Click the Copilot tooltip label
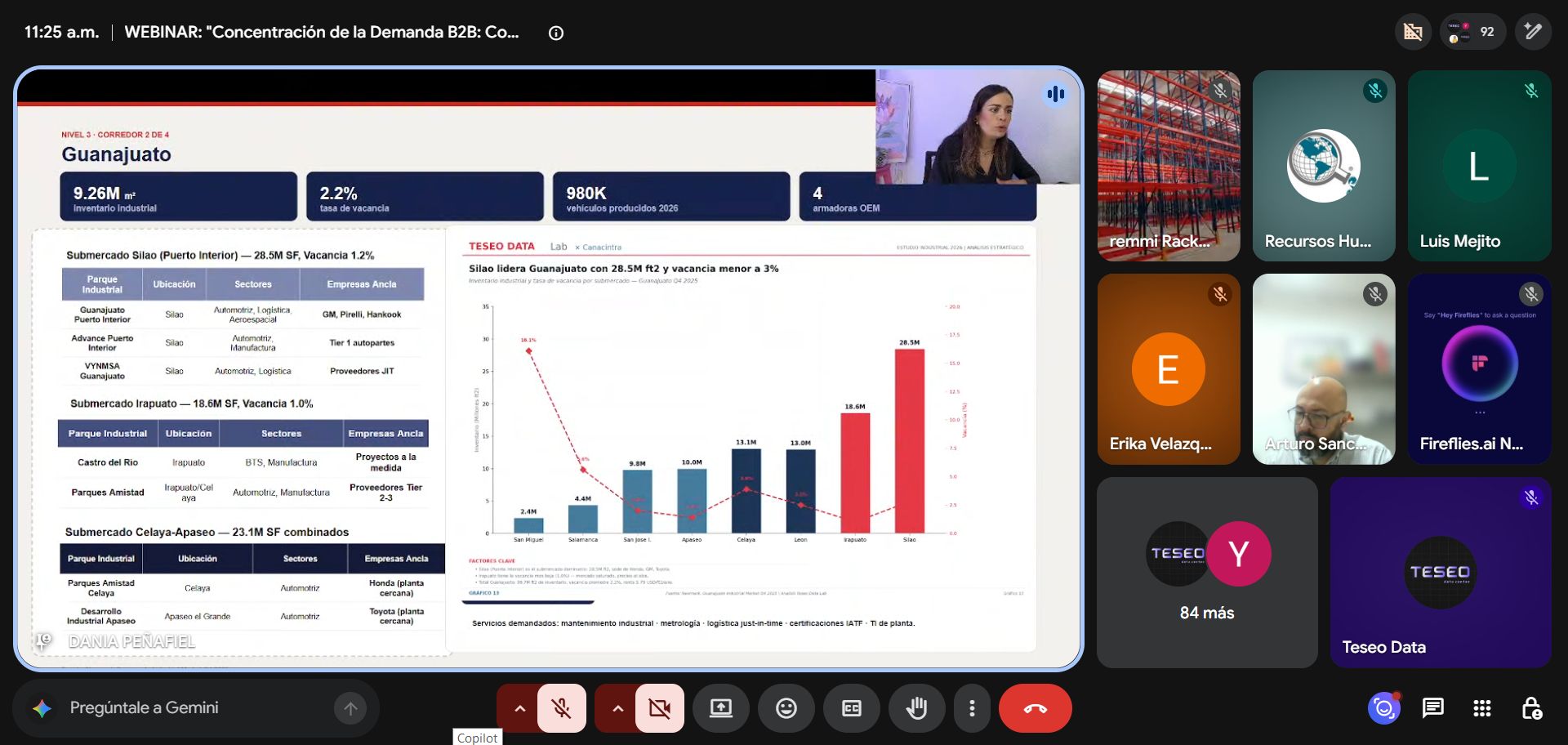 (x=477, y=737)
